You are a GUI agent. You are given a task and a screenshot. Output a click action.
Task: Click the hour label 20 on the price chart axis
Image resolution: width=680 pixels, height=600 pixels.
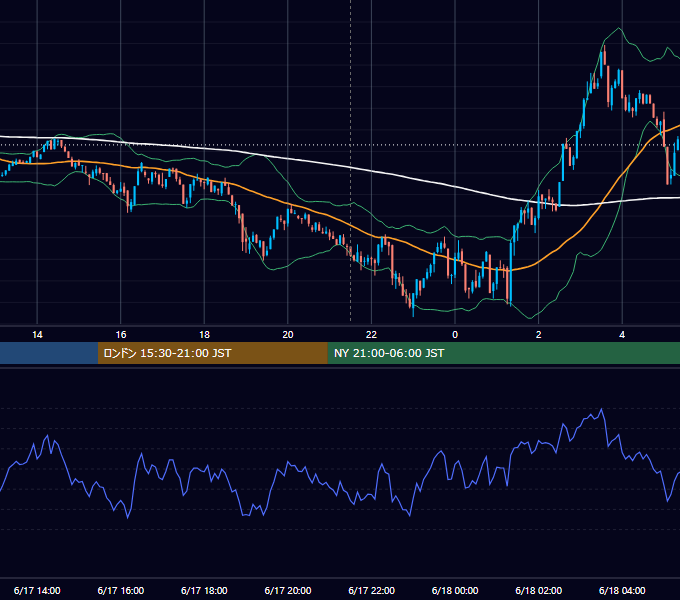288,335
